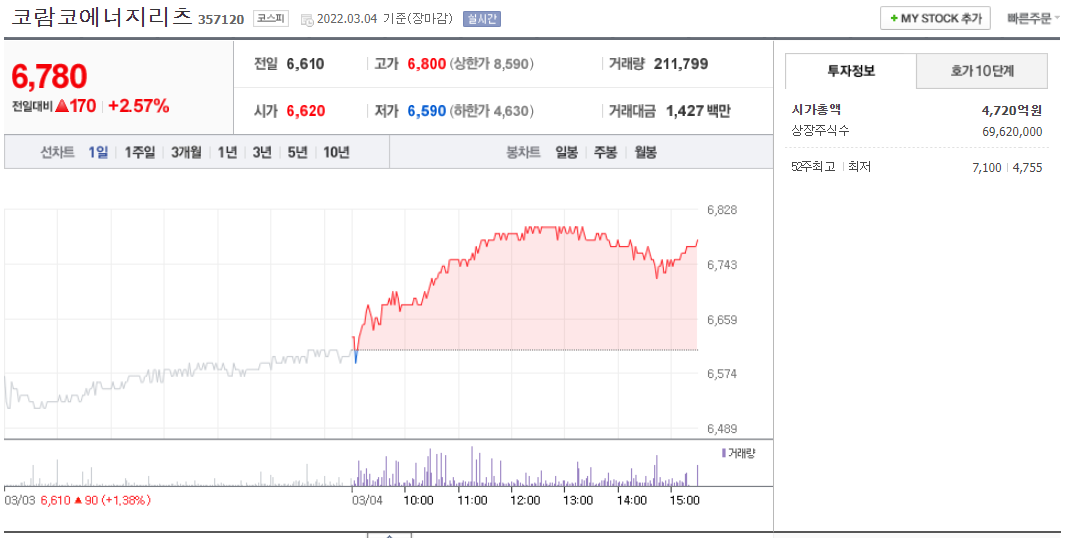The width and height of the screenshot is (1068, 538).
Task: Click the 거래대금 value 1,427 백만
Action: [x=698, y=111]
